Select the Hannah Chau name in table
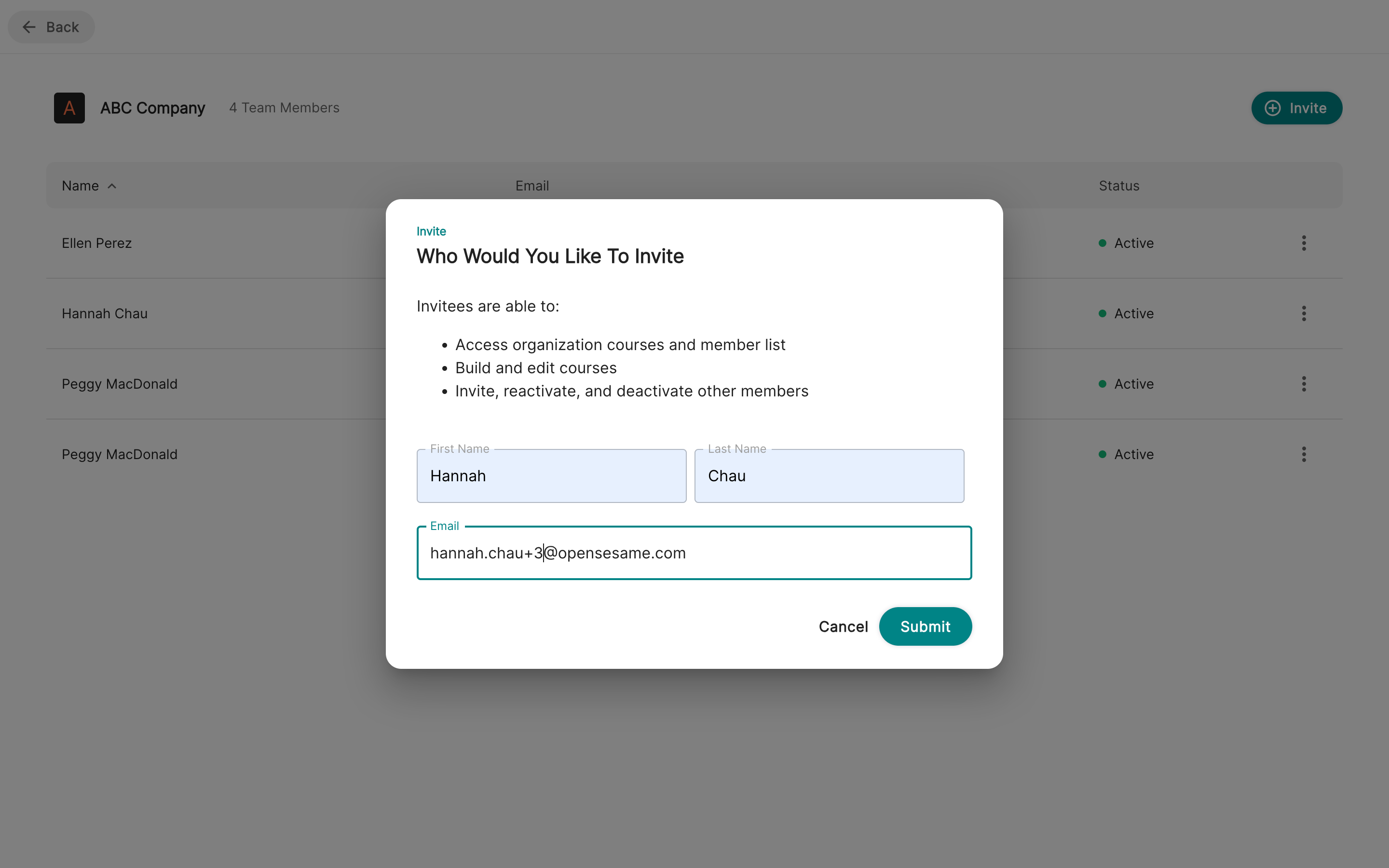The image size is (1389, 868). coord(105,313)
